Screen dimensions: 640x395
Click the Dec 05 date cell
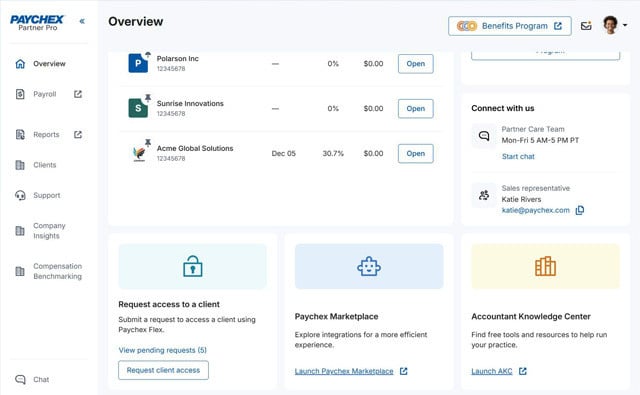pos(284,153)
